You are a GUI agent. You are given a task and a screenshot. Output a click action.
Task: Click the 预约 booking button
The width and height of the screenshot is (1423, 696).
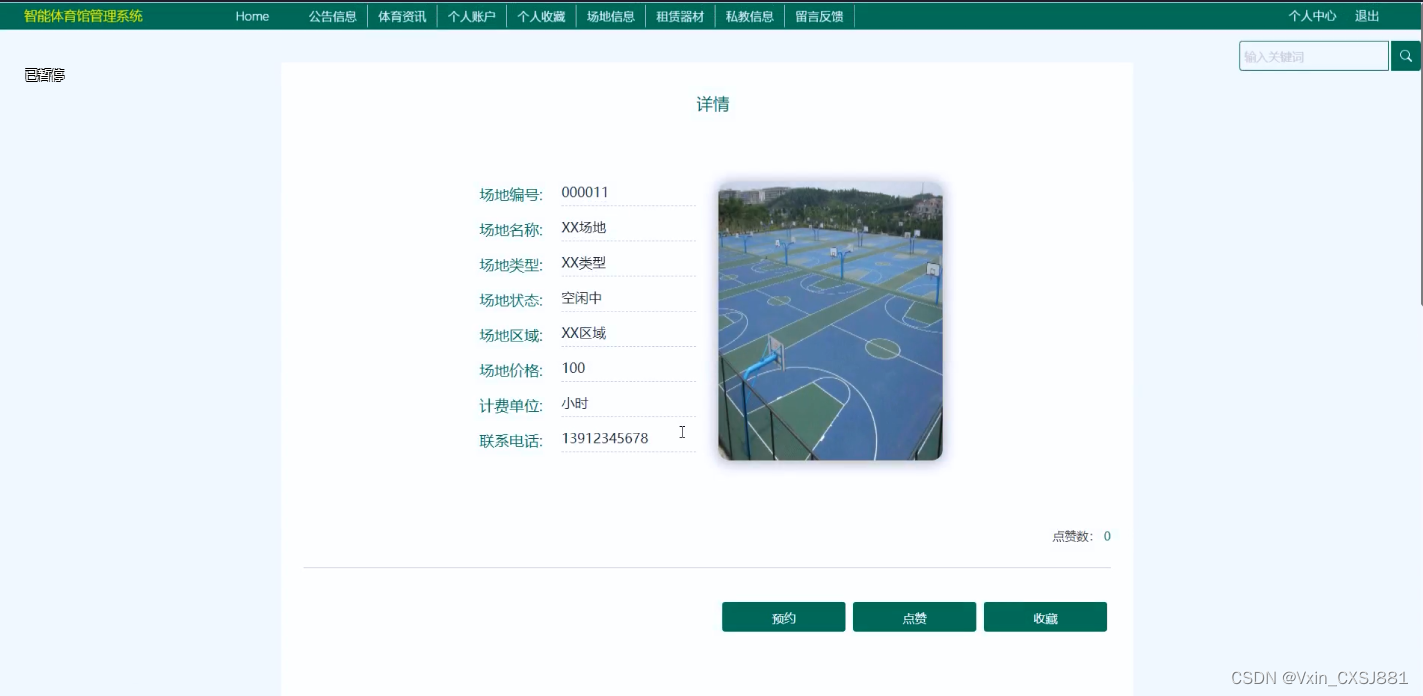pos(784,617)
